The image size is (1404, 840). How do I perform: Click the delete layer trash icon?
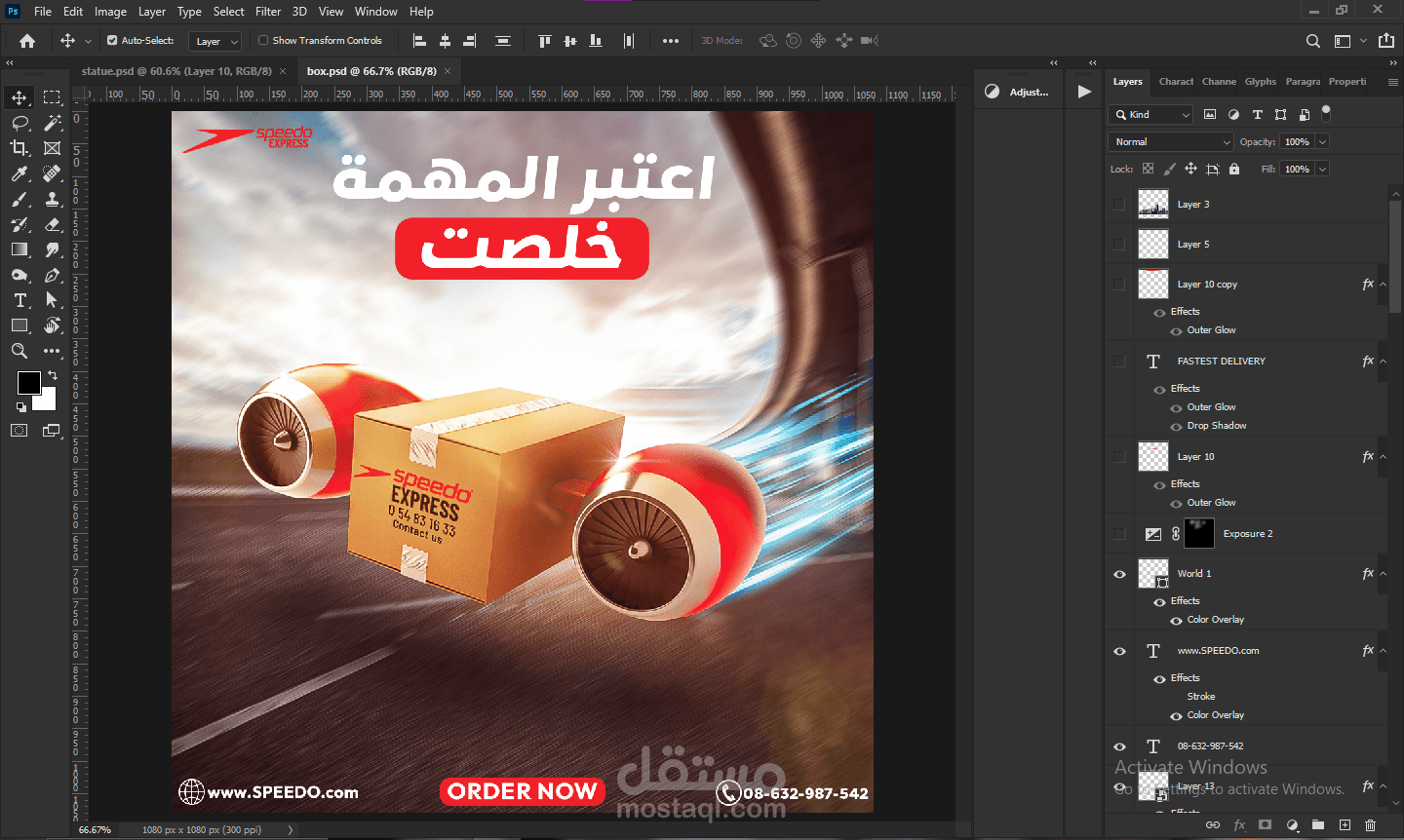pos(1370,824)
